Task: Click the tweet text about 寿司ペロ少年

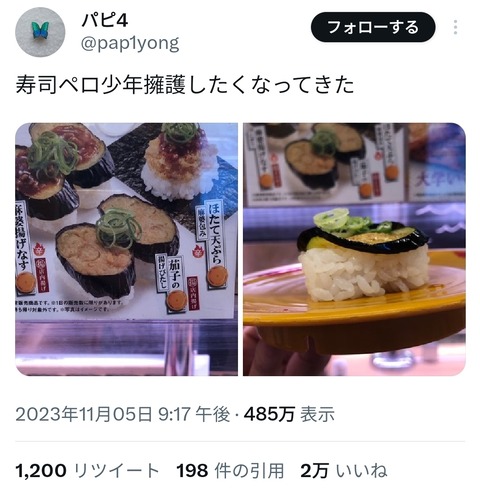Action: pos(185,85)
